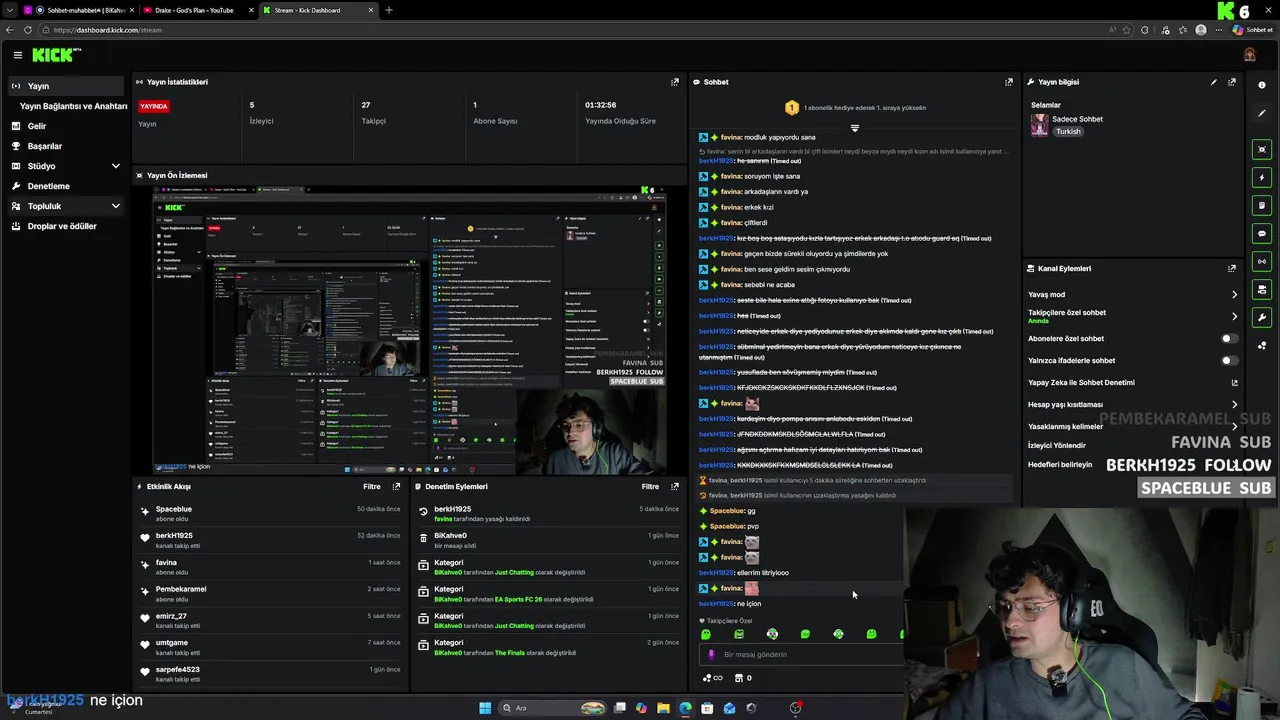Pop out the Denetim Eylemleri panel
This screenshot has height=720, width=1280.
tap(675, 486)
